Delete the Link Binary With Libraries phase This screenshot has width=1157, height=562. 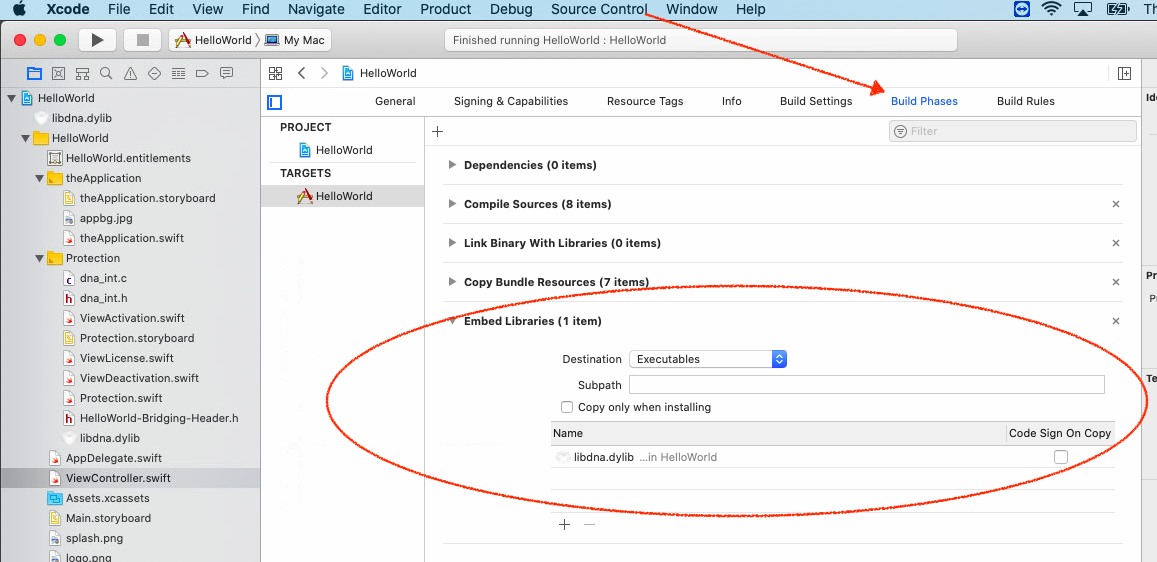(1116, 243)
